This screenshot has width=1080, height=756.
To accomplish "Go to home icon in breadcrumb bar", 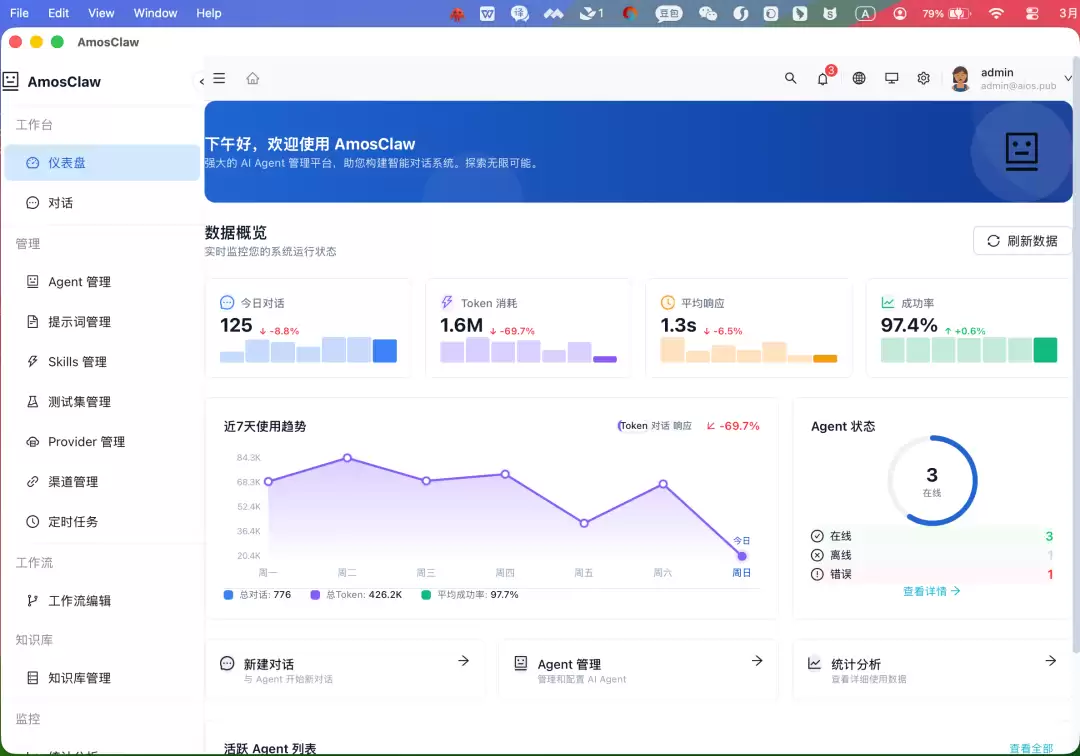I will 253,78.
